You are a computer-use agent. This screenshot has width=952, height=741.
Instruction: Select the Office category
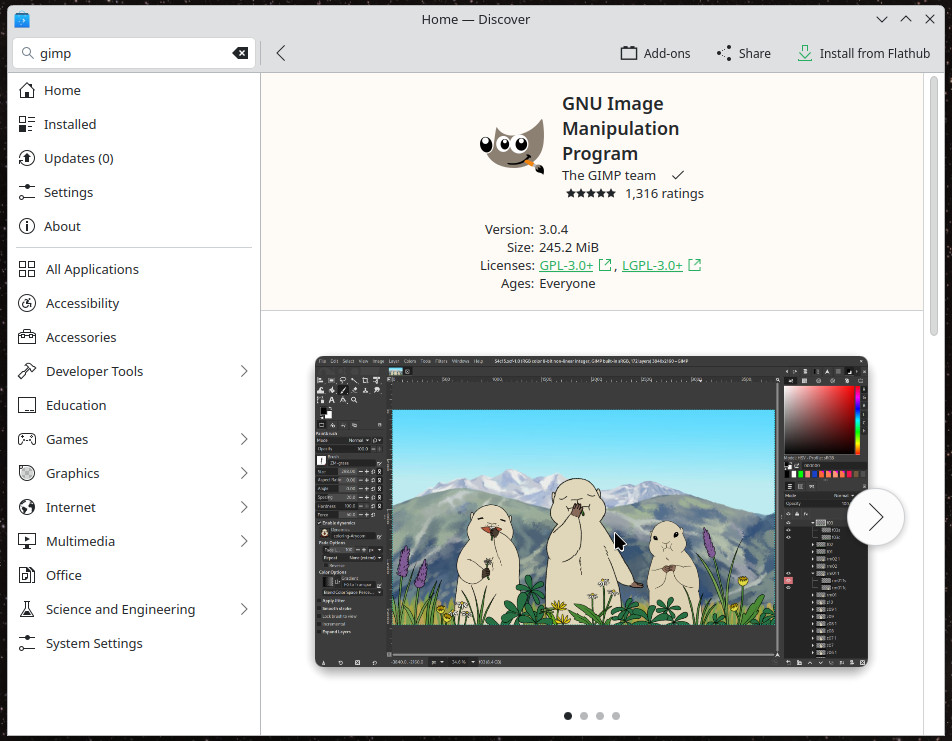pos(134,575)
